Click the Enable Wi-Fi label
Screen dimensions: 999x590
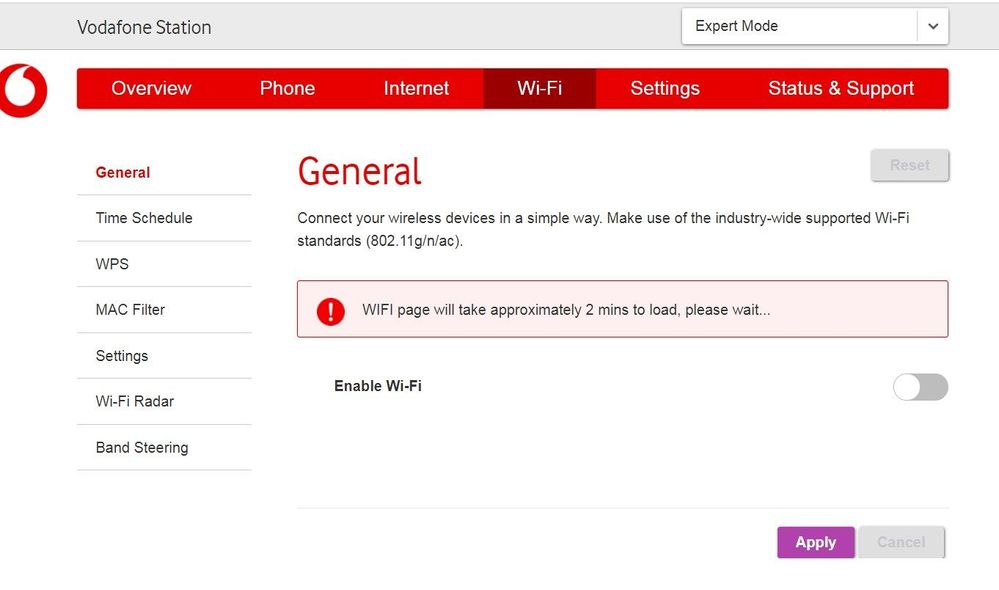[378, 386]
